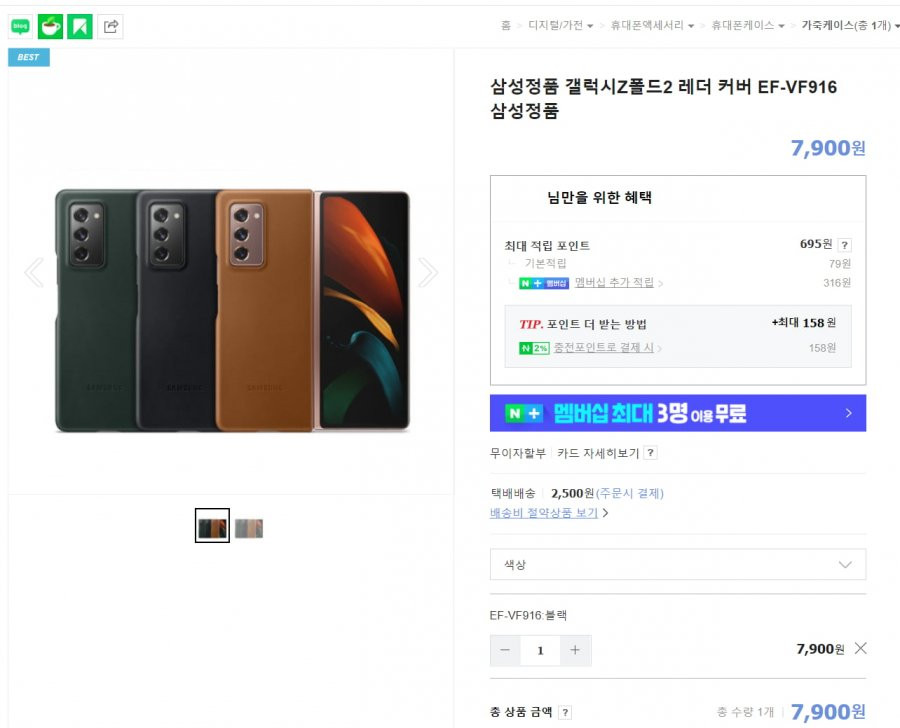Screen dimensions: 900x728
Task: Open 배송비 절약상품 보기 link
Action: click(544, 513)
